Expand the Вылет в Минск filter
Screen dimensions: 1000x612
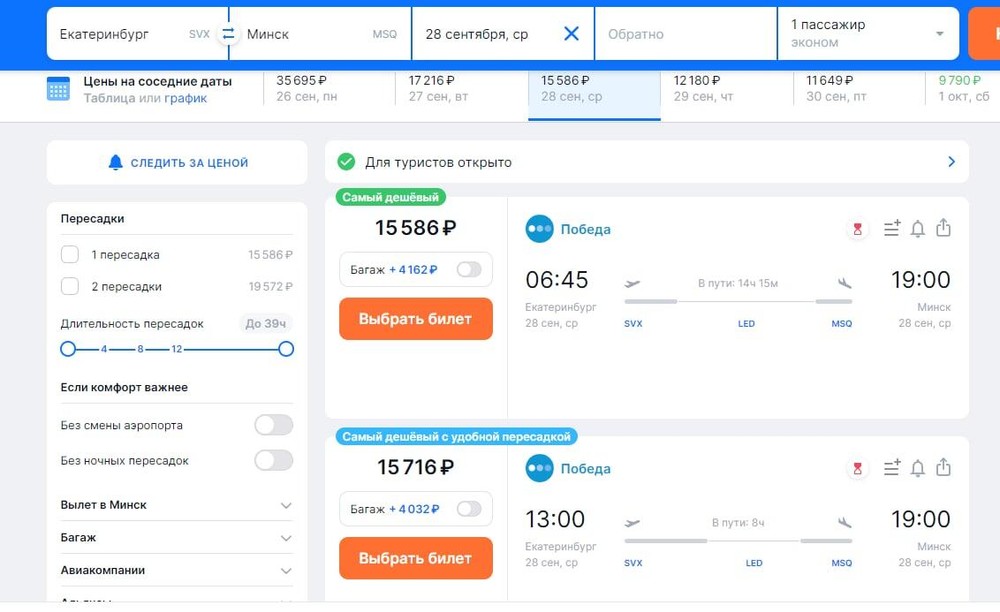click(x=177, y=505)
